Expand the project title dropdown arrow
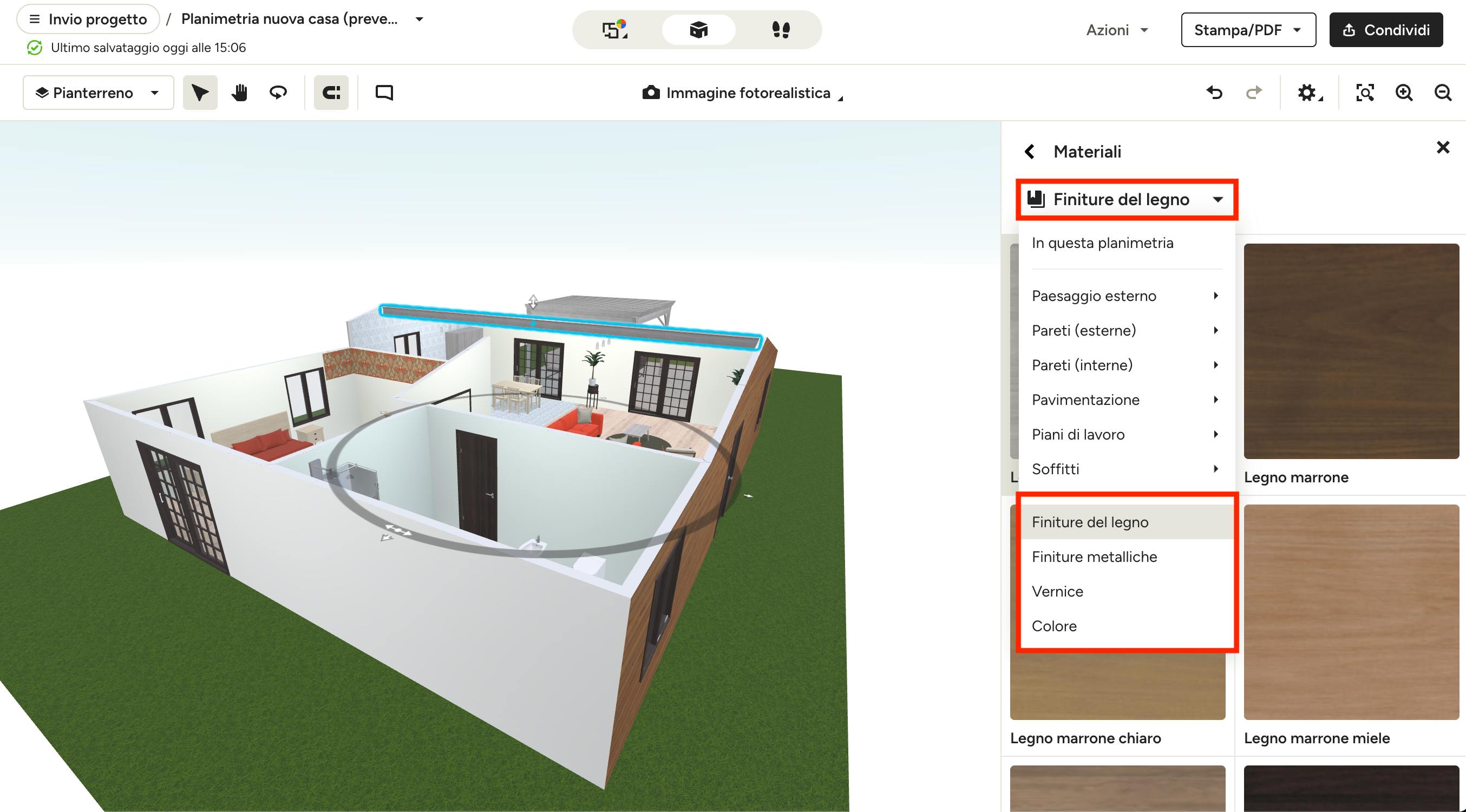 pyautogui.click(x=420, y=19)
